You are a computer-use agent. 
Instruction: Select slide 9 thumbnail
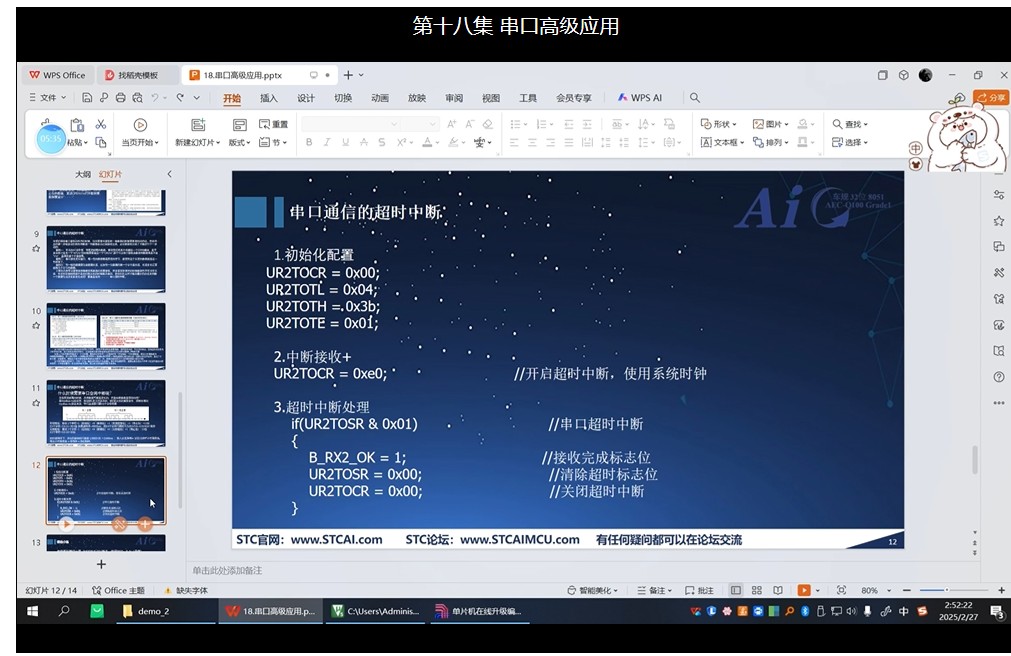tap(106, 259)
